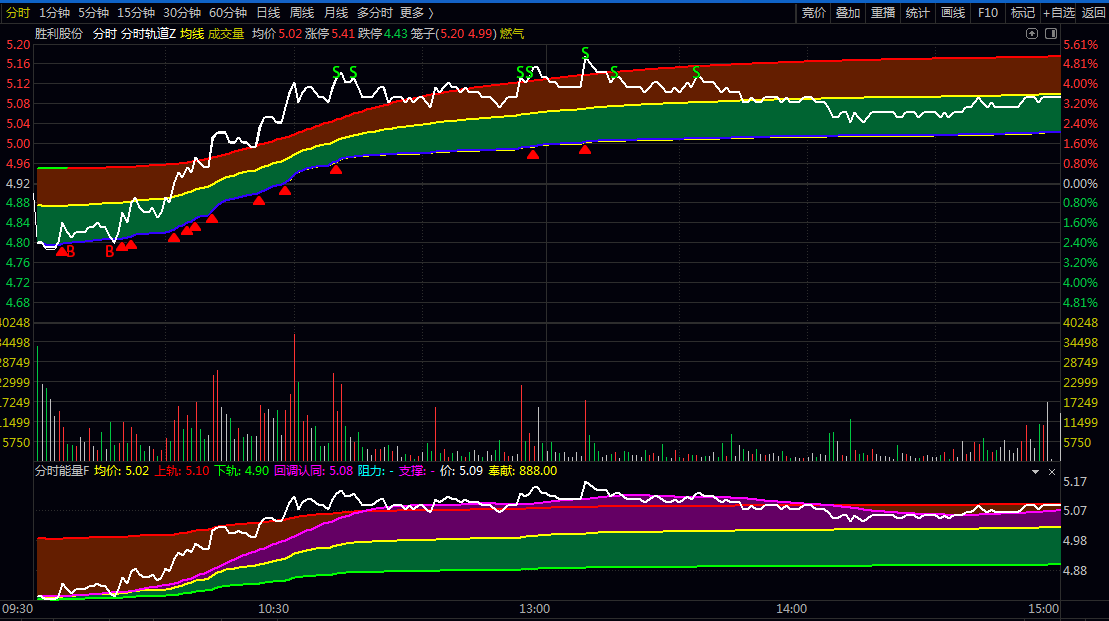This screenshot has width=1109, height=621.
Task: Open the 分时能量F indicator dropdown triangle
Action: (x=1035, y=472)
